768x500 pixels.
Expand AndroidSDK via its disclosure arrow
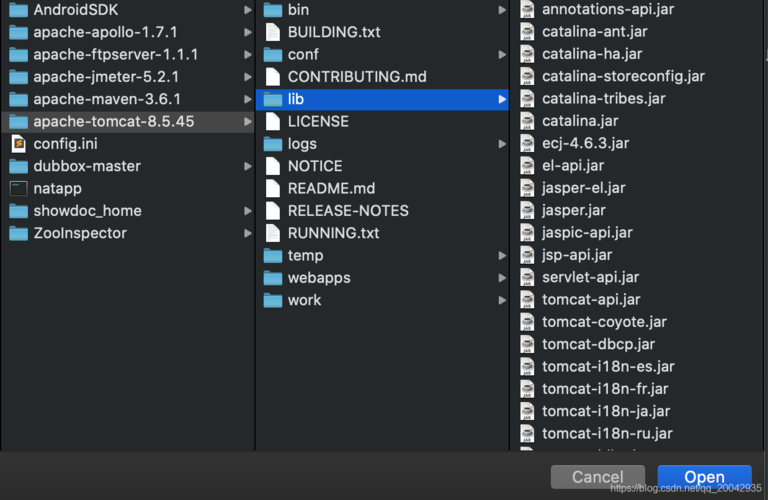click(248, 10)
